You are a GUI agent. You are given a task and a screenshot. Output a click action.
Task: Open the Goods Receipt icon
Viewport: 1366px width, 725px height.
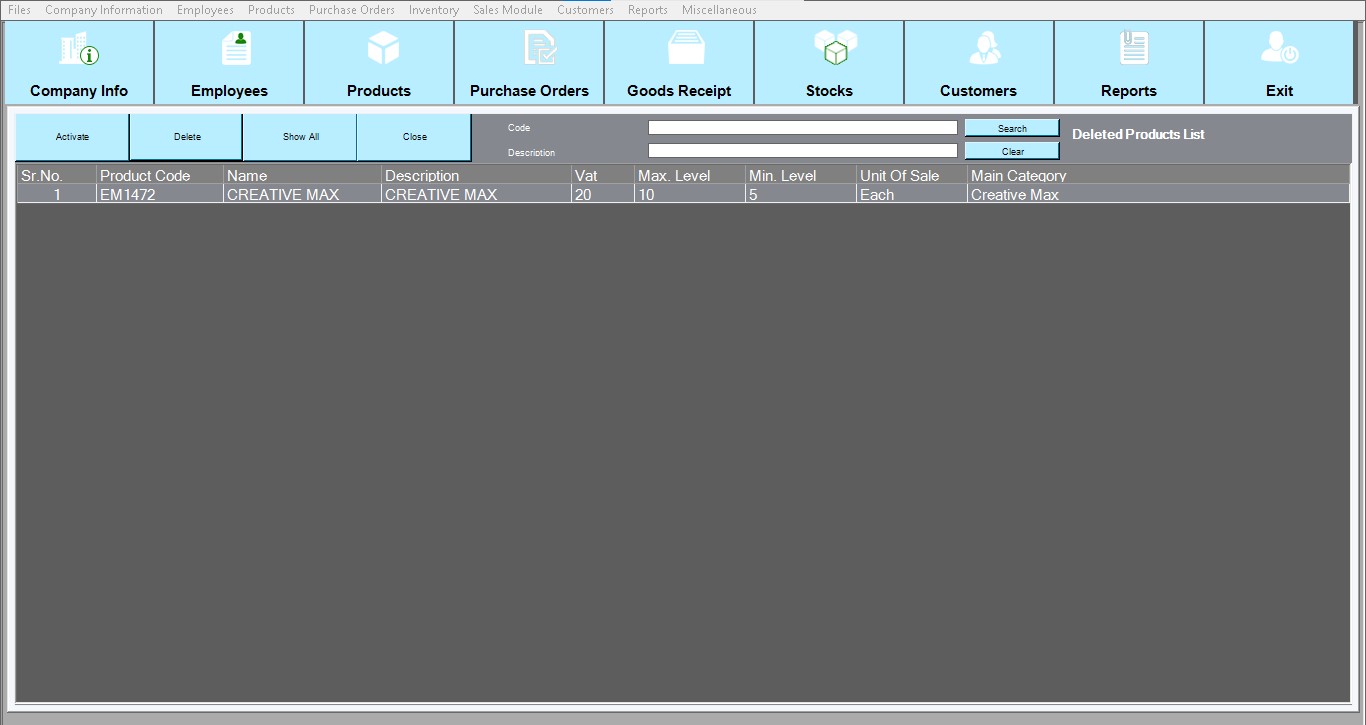[x=687, y=48]
